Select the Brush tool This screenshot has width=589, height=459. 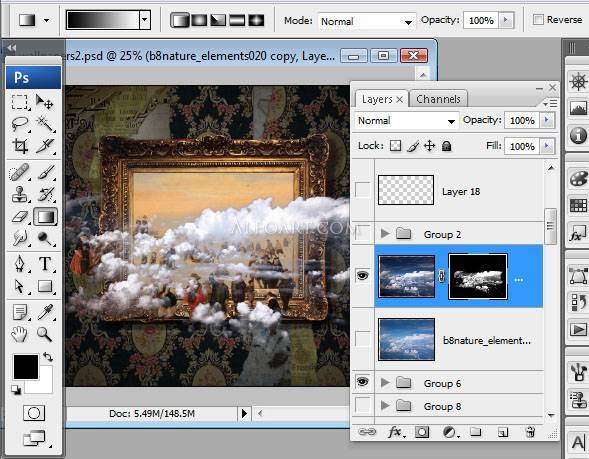point(45,173)
